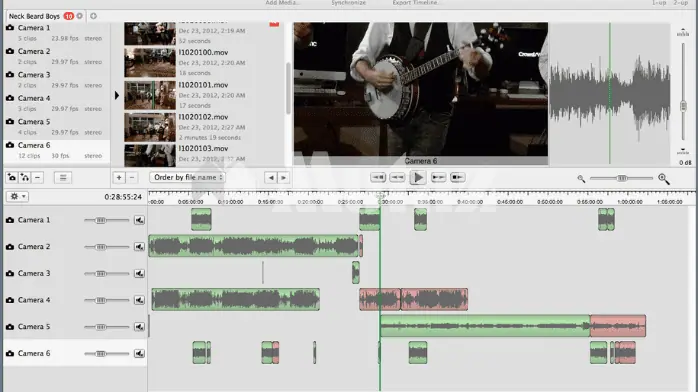Start playback with the Play button

click(x=418, y=178)
